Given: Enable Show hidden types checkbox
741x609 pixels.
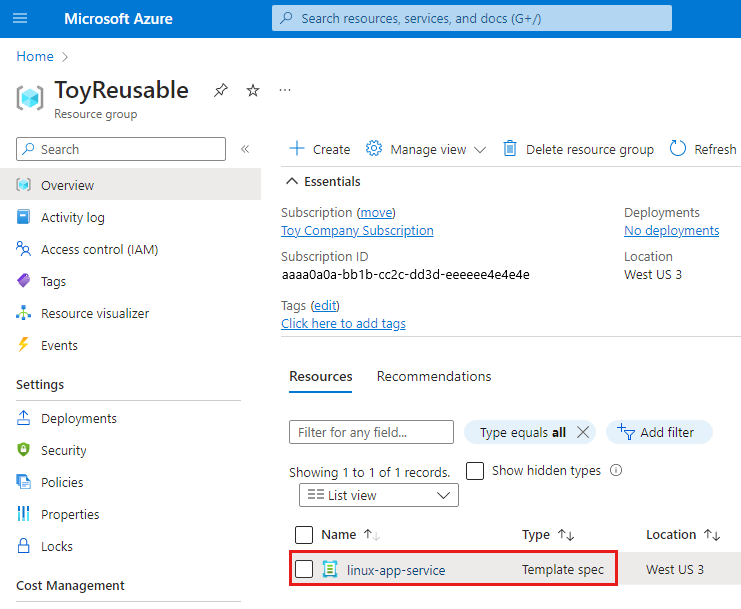Looking at the screenshot, I should (x=474, y=471).
